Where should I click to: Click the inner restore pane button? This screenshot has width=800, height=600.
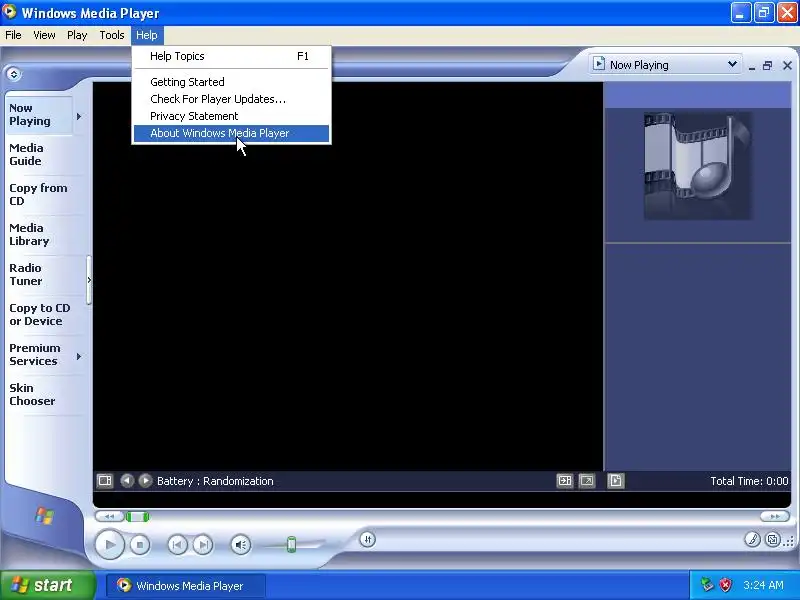767,65
